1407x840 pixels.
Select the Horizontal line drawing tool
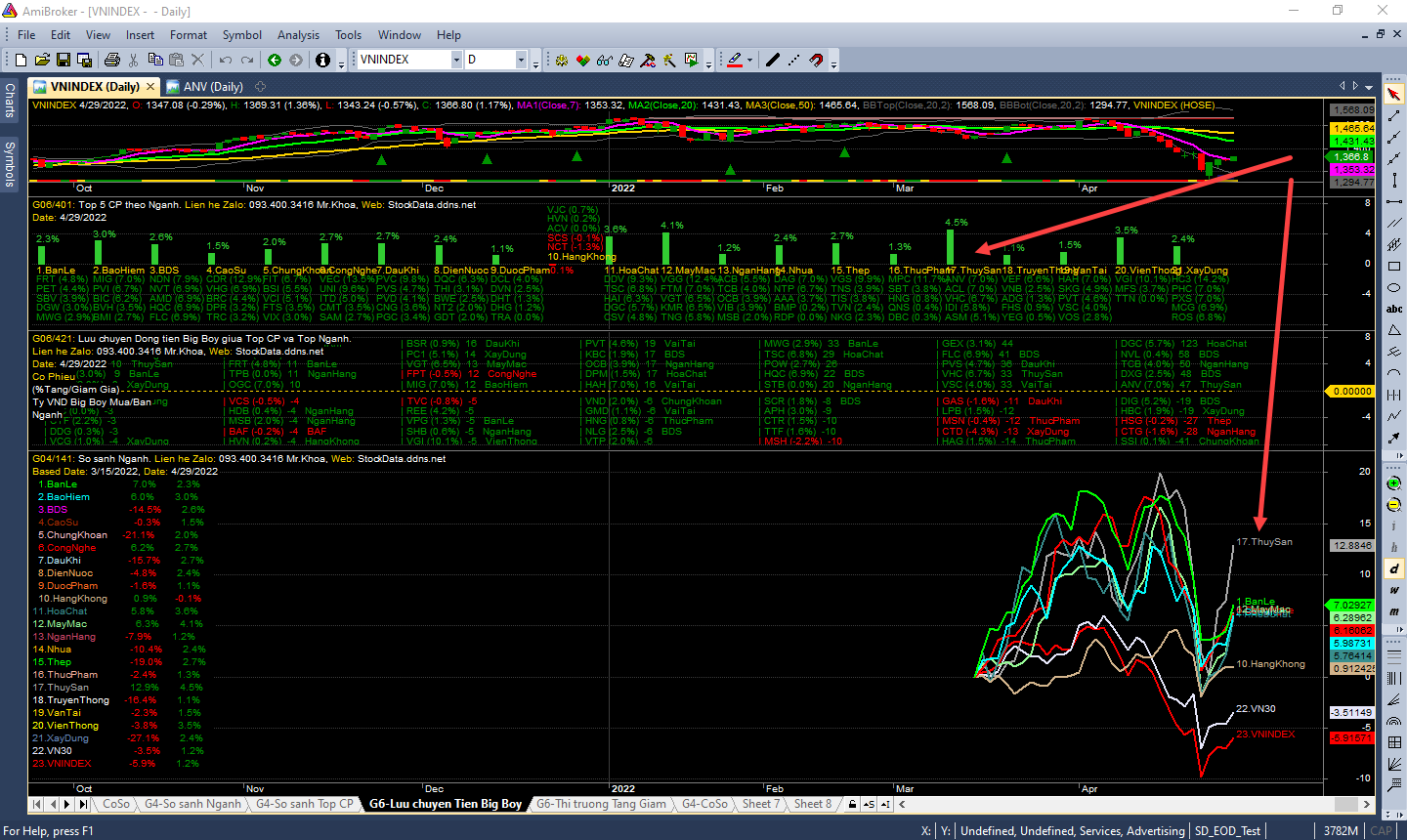[1394, 202]
